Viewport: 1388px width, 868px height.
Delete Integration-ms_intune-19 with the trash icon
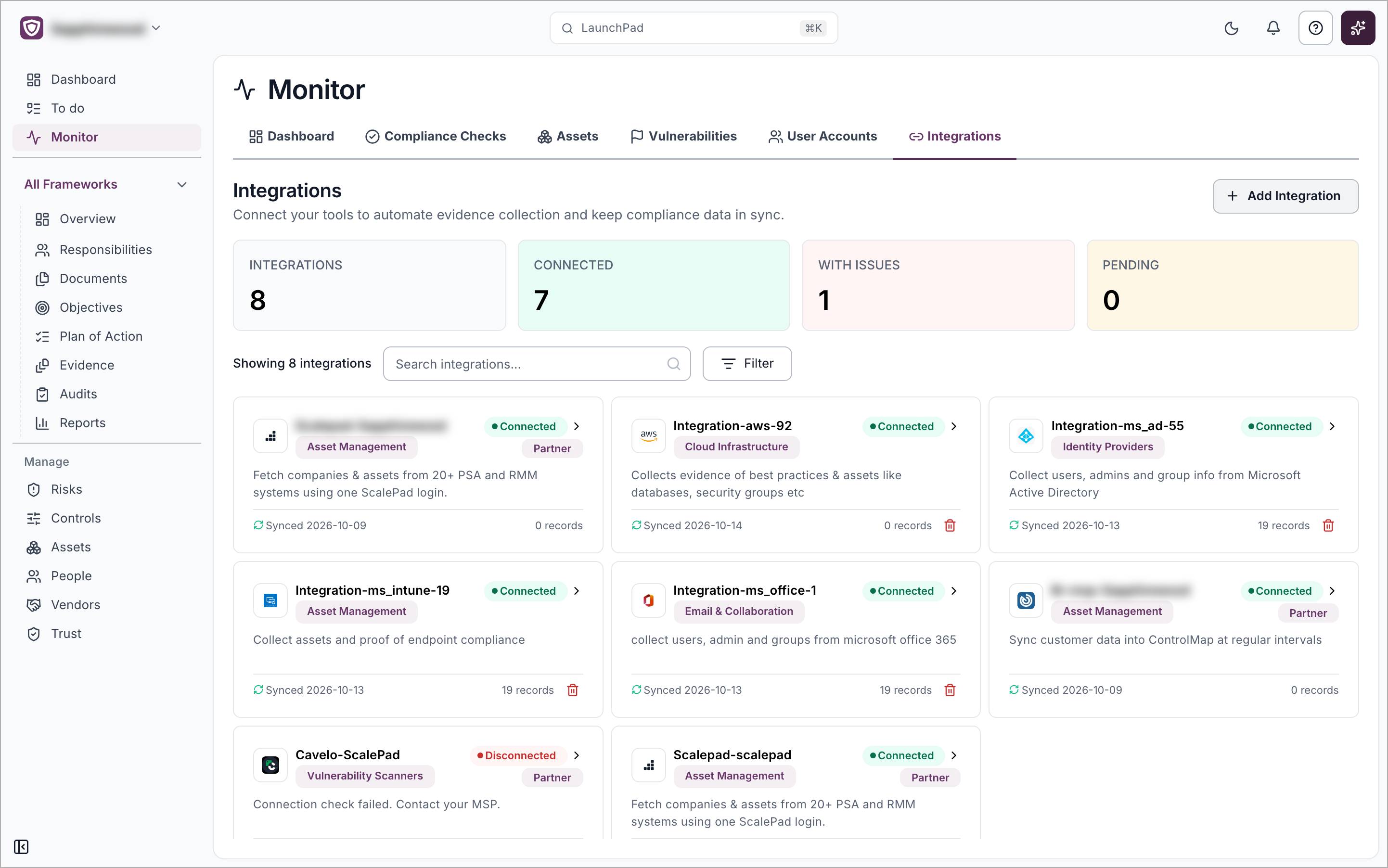pyautogui.click(x=573, y=690)
